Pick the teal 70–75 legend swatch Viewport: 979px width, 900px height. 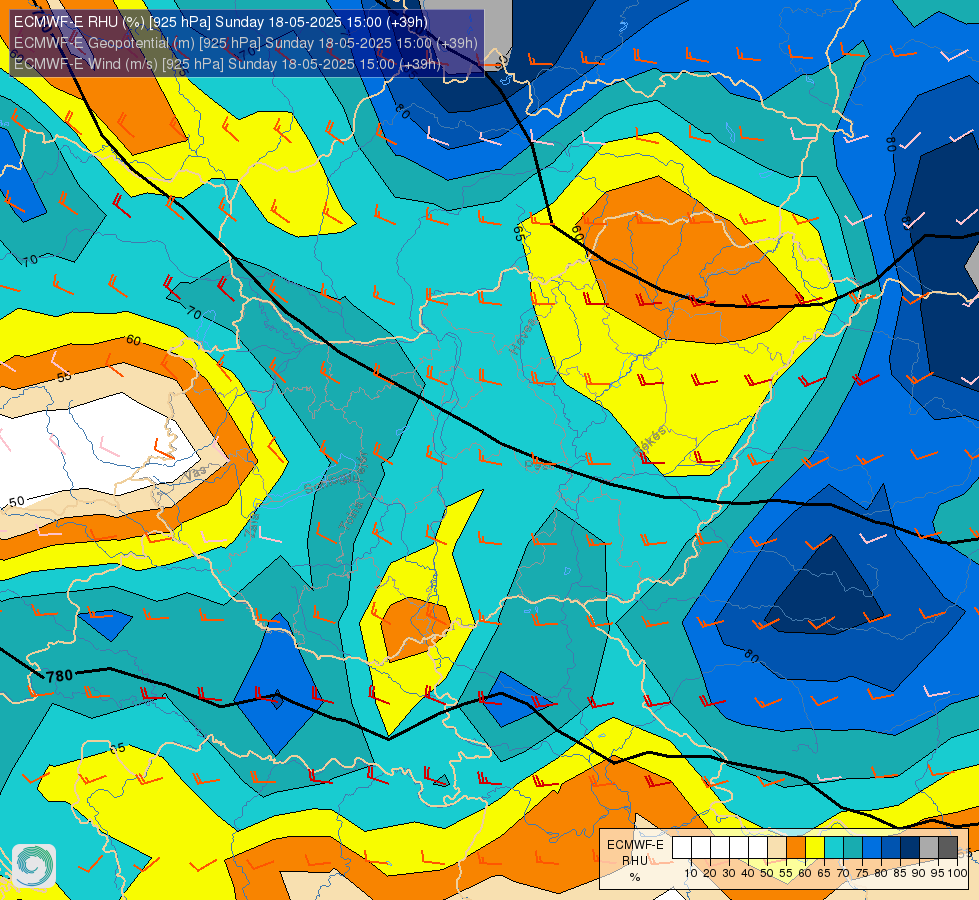point(853,849)
